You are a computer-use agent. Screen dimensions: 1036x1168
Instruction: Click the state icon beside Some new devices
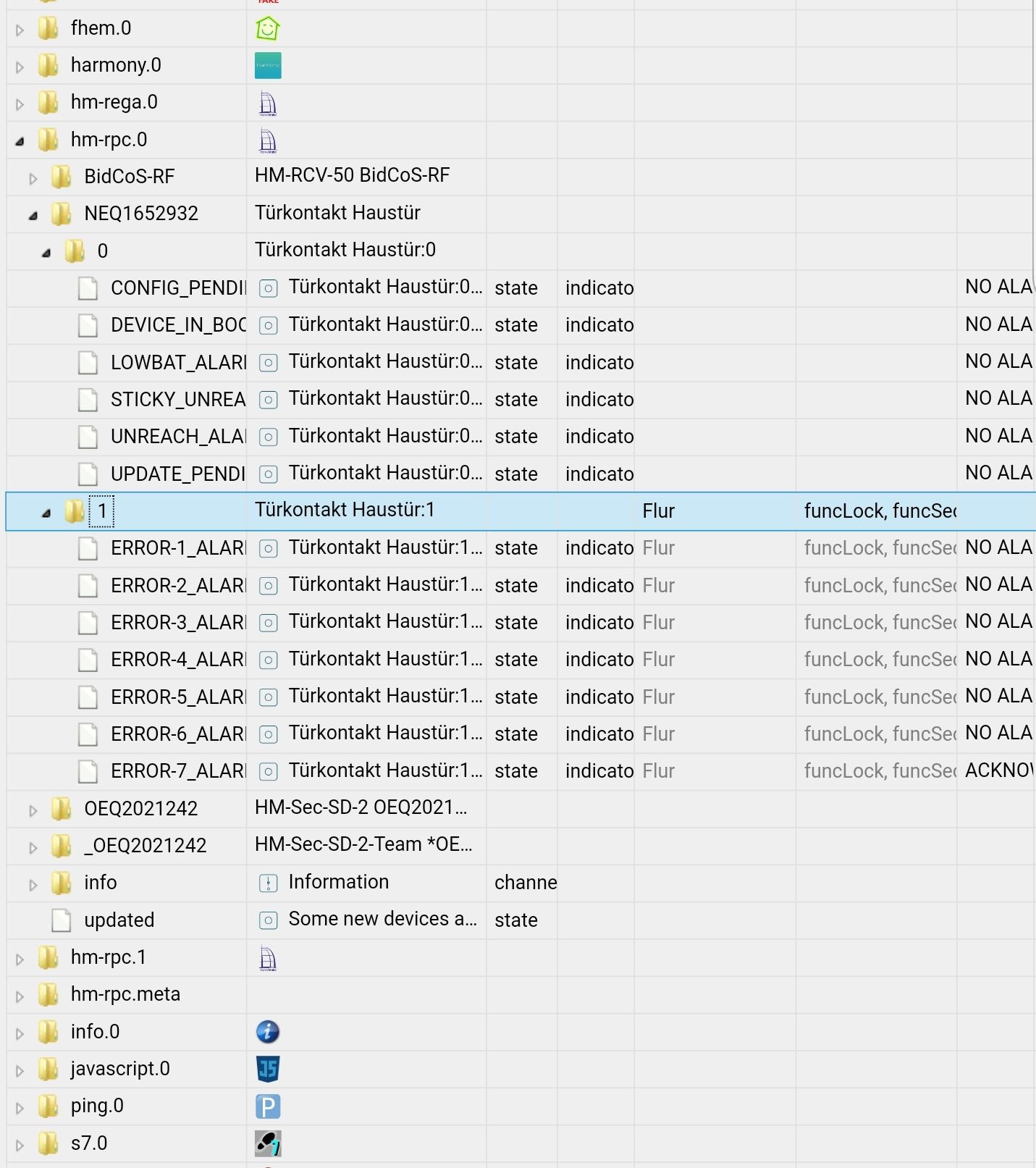pyautogui.click(x=268, y=920)
